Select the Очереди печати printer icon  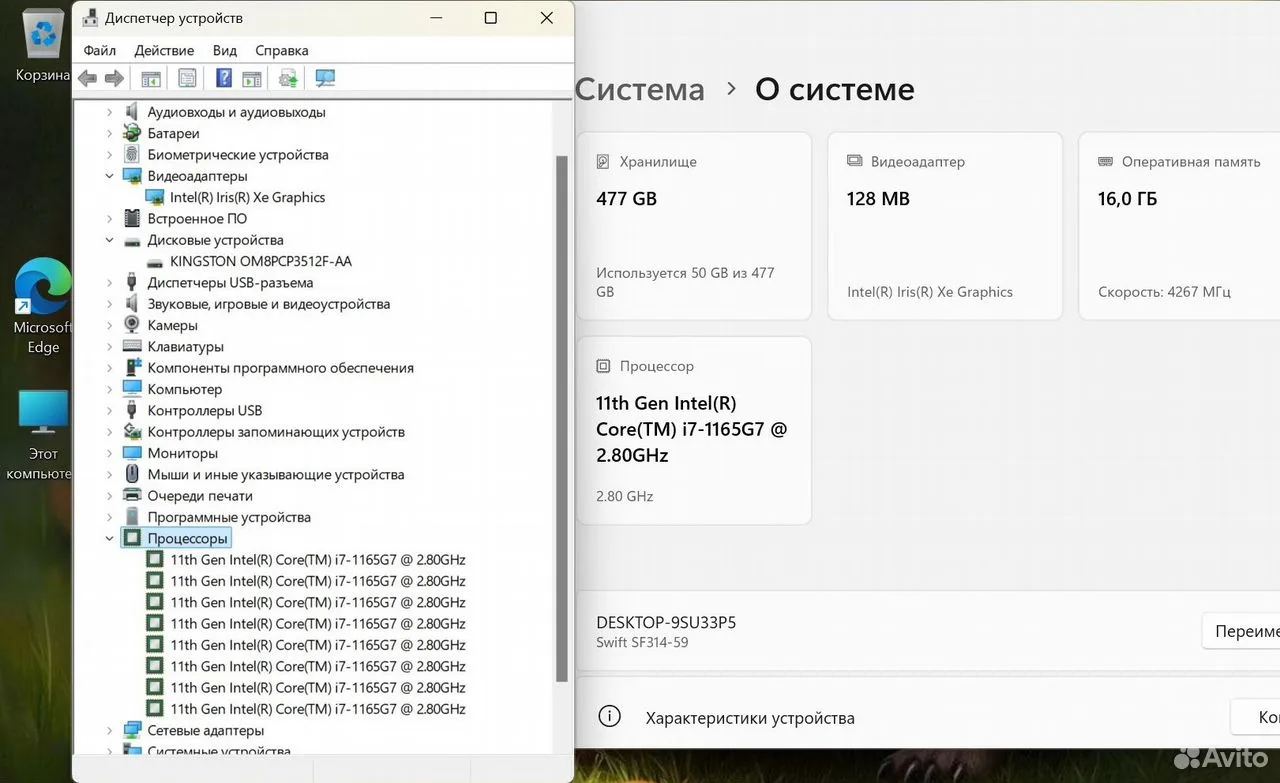pos(132,495)
